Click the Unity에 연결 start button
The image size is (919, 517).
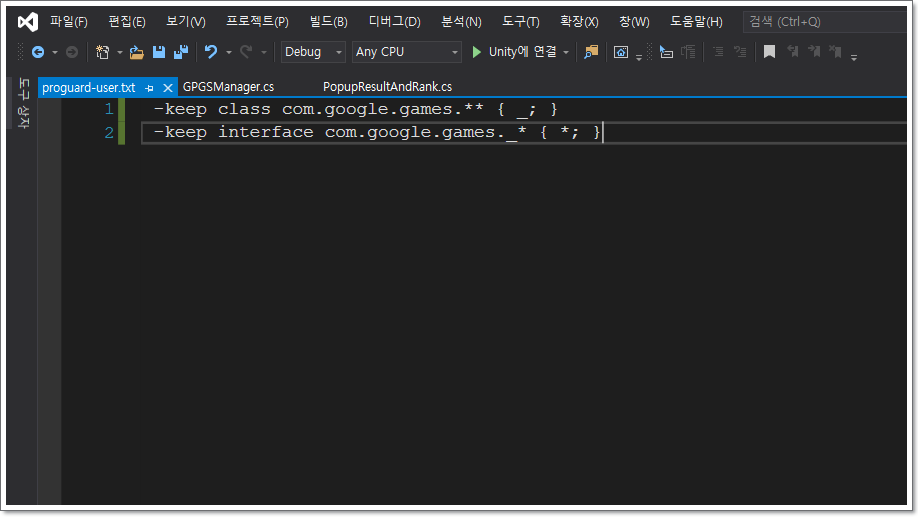pyautogui.click(x=515, y=52)
